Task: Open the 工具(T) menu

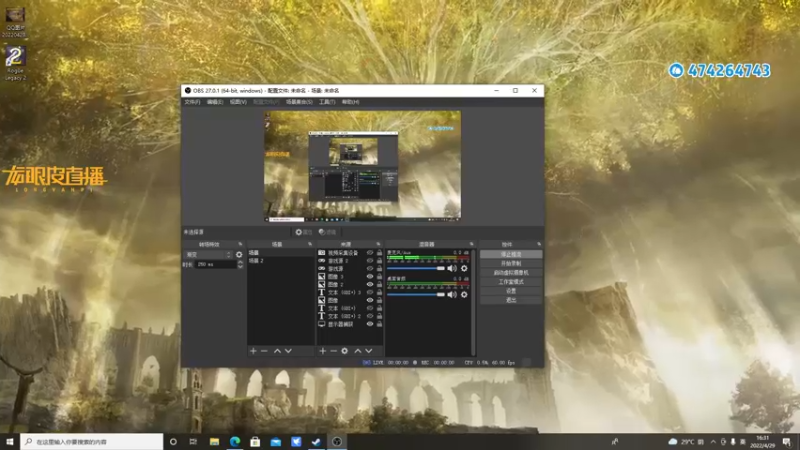Action: click(x=327, y=102)
